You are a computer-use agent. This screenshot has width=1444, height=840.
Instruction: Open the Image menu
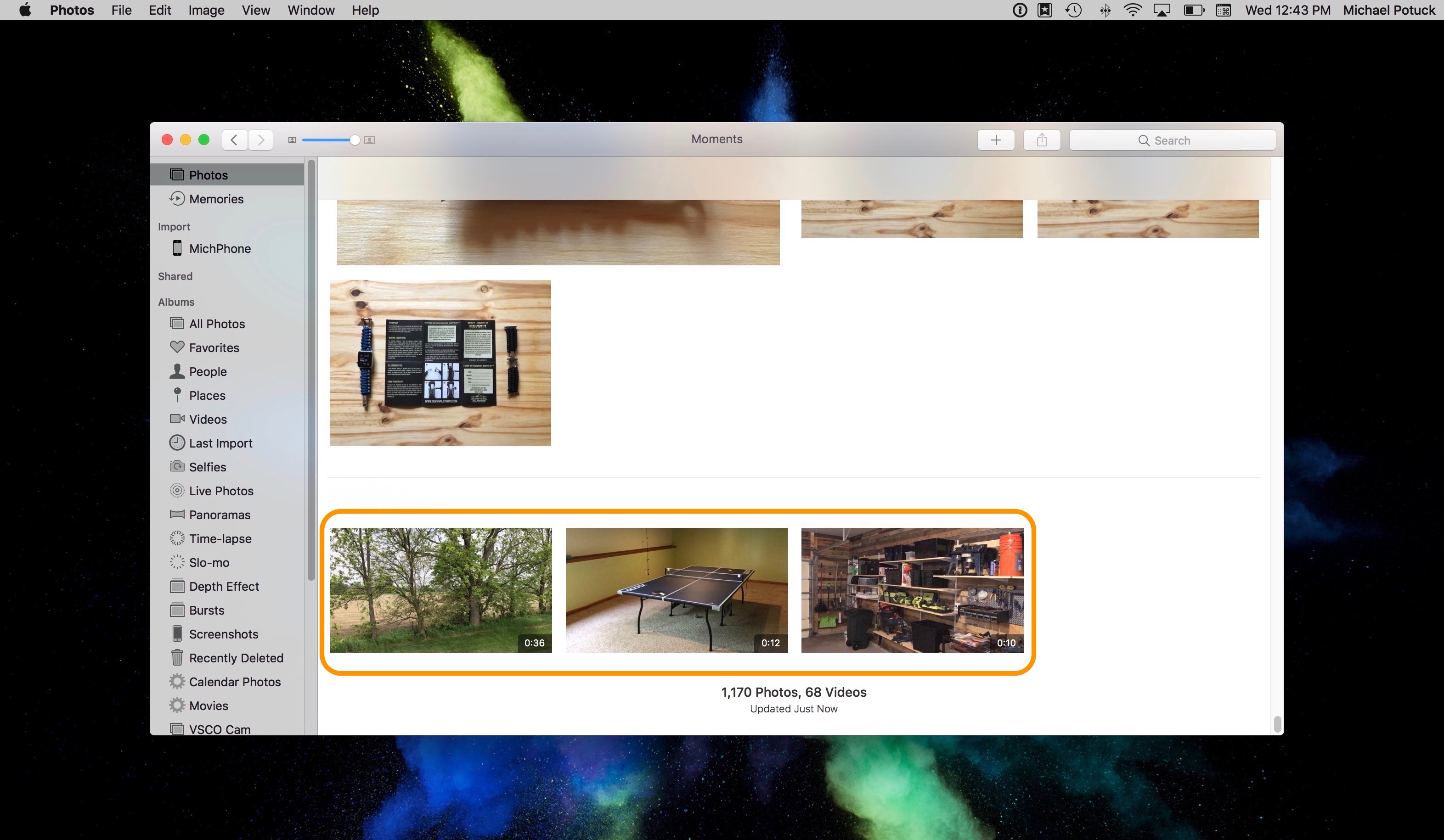point(206,10)
